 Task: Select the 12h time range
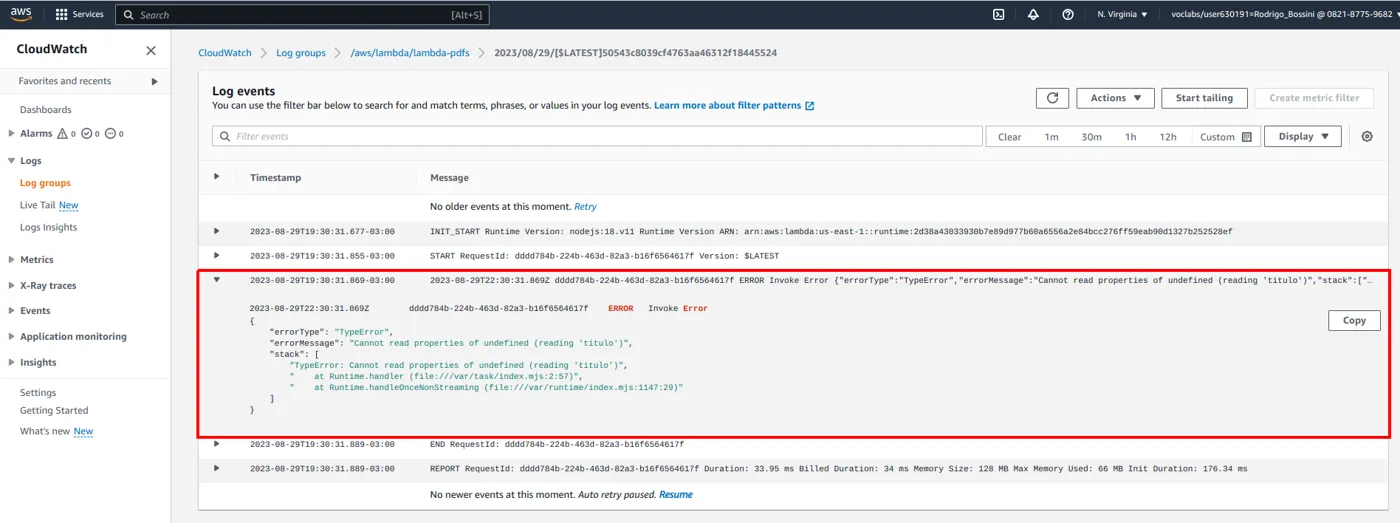tap(1168, 137)
